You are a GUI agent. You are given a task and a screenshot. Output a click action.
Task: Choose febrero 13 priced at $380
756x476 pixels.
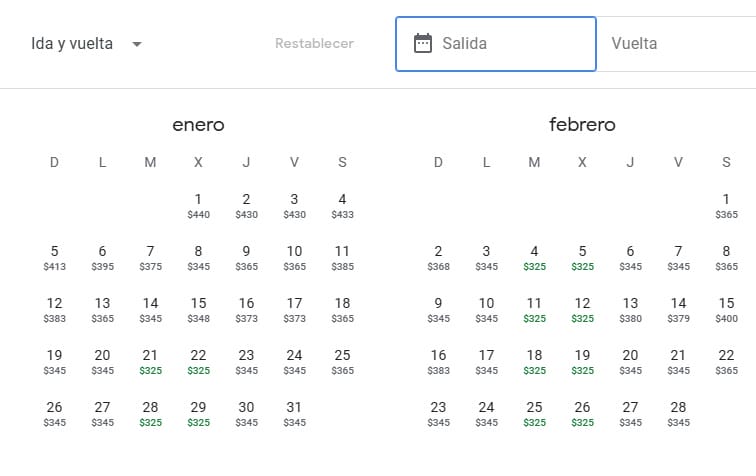pyautogui.click(x=630, y=309)
